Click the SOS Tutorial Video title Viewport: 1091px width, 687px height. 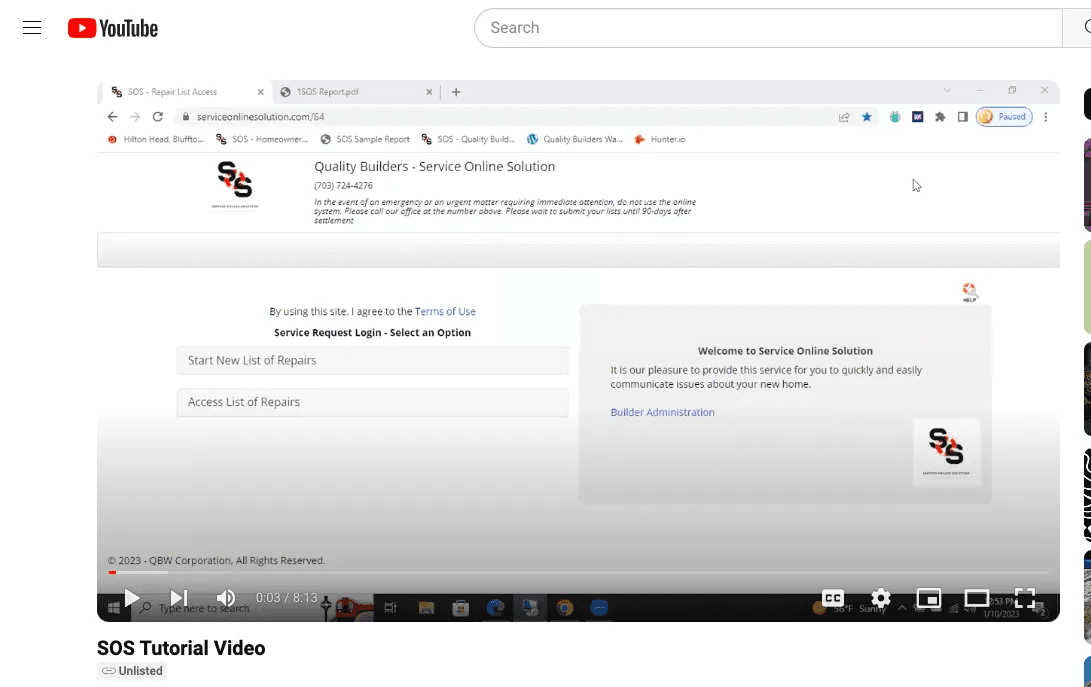click(x=181, y=648)
